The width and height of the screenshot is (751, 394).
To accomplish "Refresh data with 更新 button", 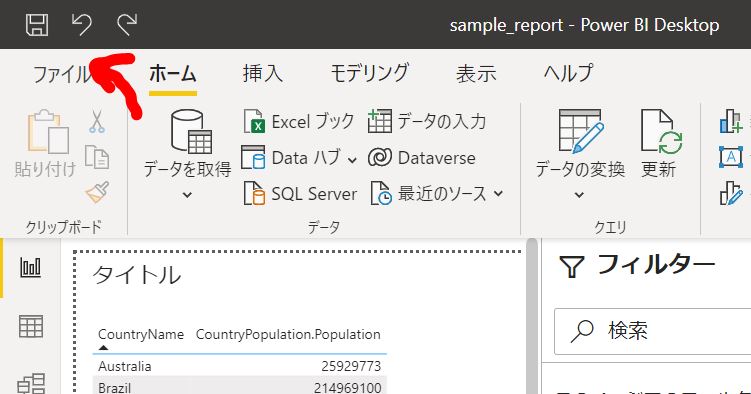I will pos(660,144).
